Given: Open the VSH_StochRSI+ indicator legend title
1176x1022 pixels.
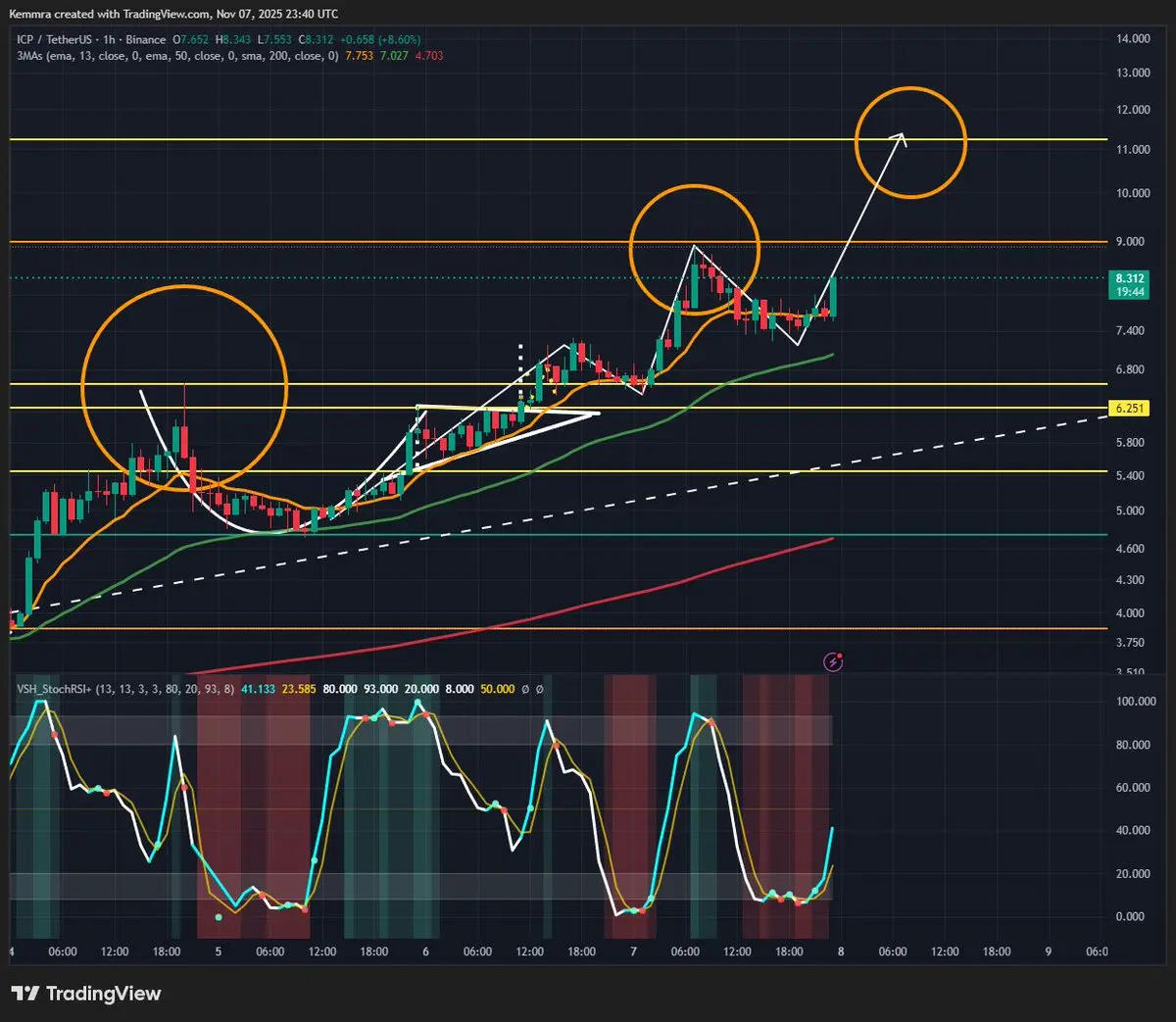Looking at the screenshot, I should [125, 689].
